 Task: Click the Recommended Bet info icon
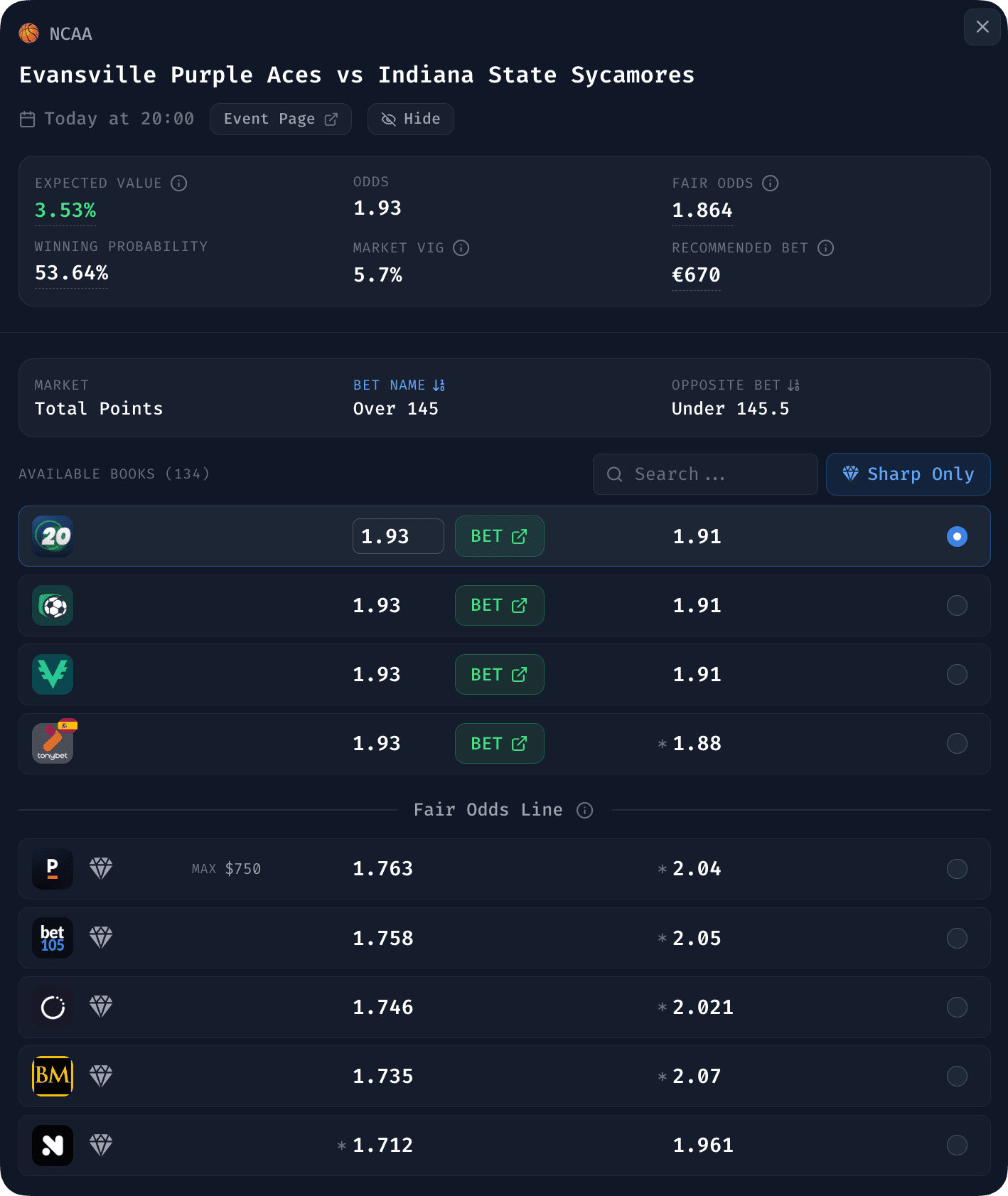(825, 248)
